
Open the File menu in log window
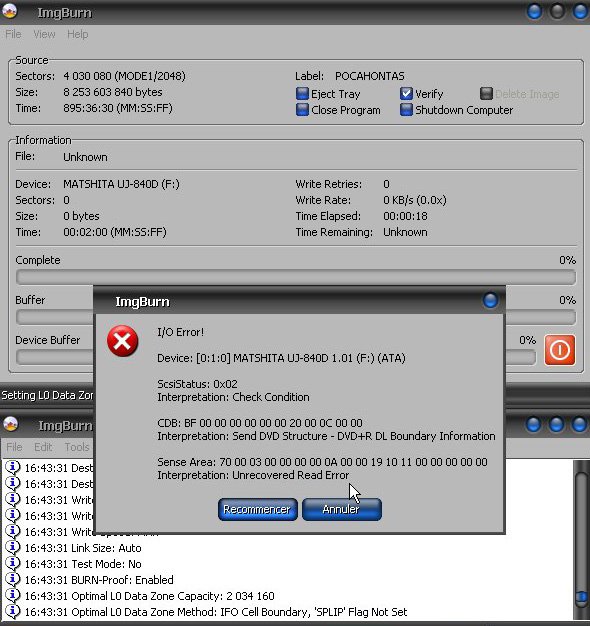click(14, 447)
